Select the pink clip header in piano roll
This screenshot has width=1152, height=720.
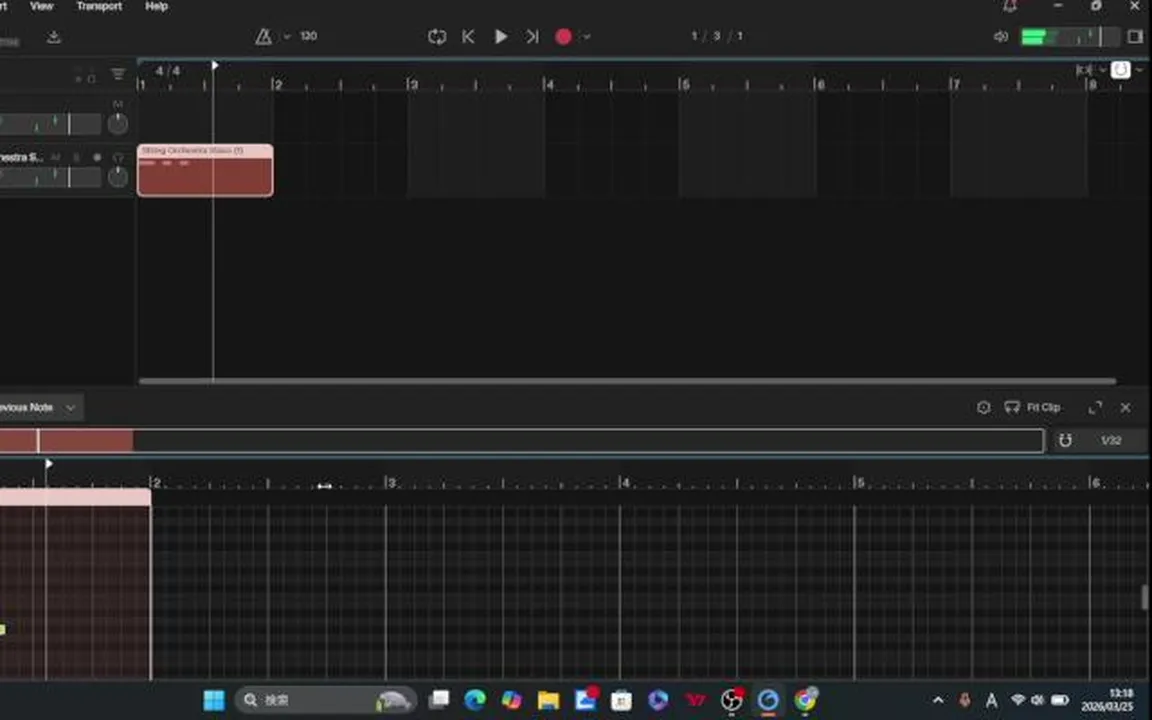click(x=75, y=497)
